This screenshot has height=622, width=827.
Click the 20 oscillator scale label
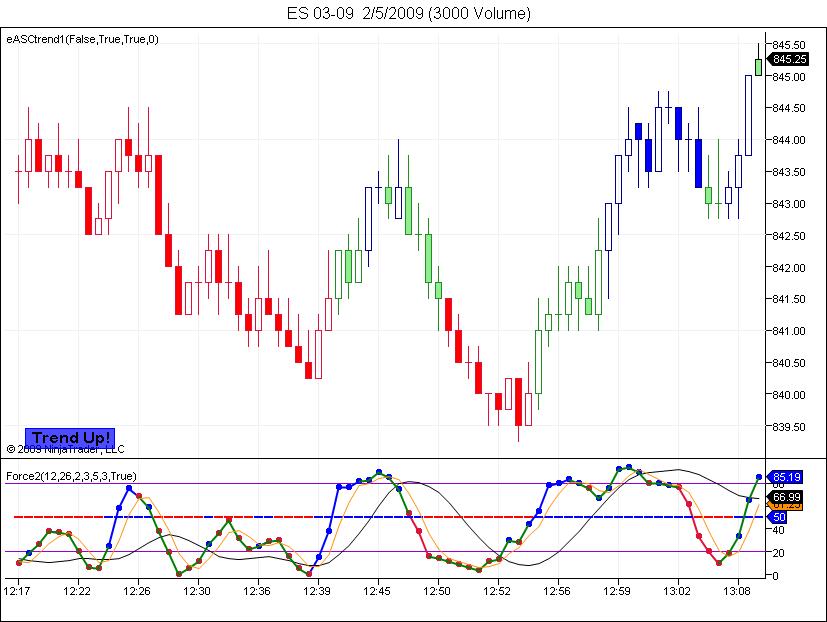click(x=778, y=553)
